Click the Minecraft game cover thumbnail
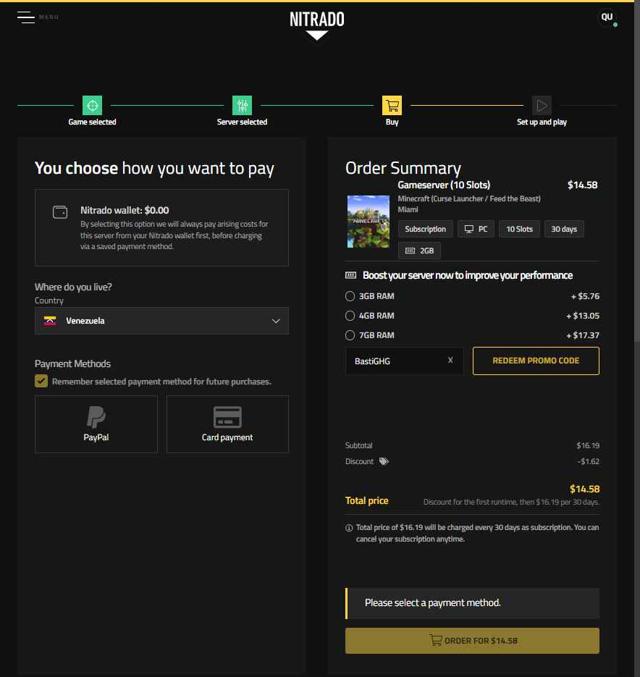Screen dimensions: 640x677 [x=368, y=221]
